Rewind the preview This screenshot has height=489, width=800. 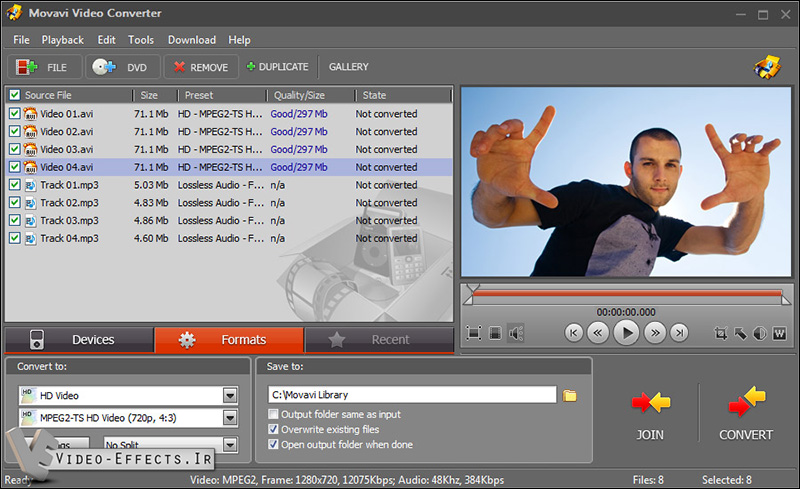[597, 333]
